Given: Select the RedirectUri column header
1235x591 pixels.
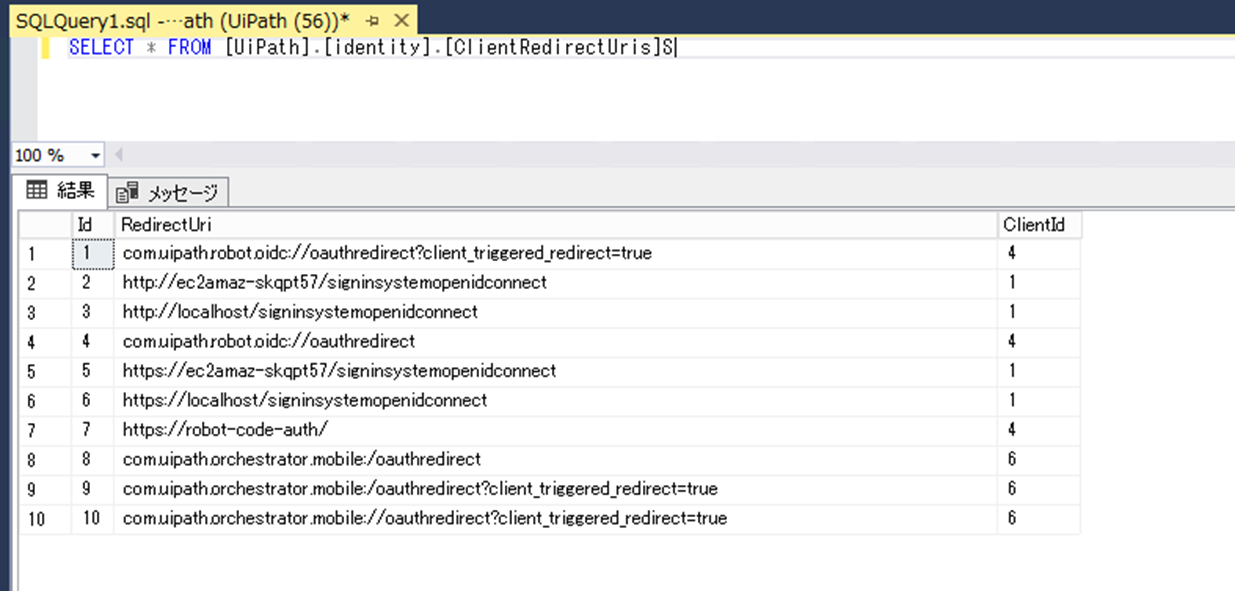Looking at the screenshot, I should click(x=300, y=224).
